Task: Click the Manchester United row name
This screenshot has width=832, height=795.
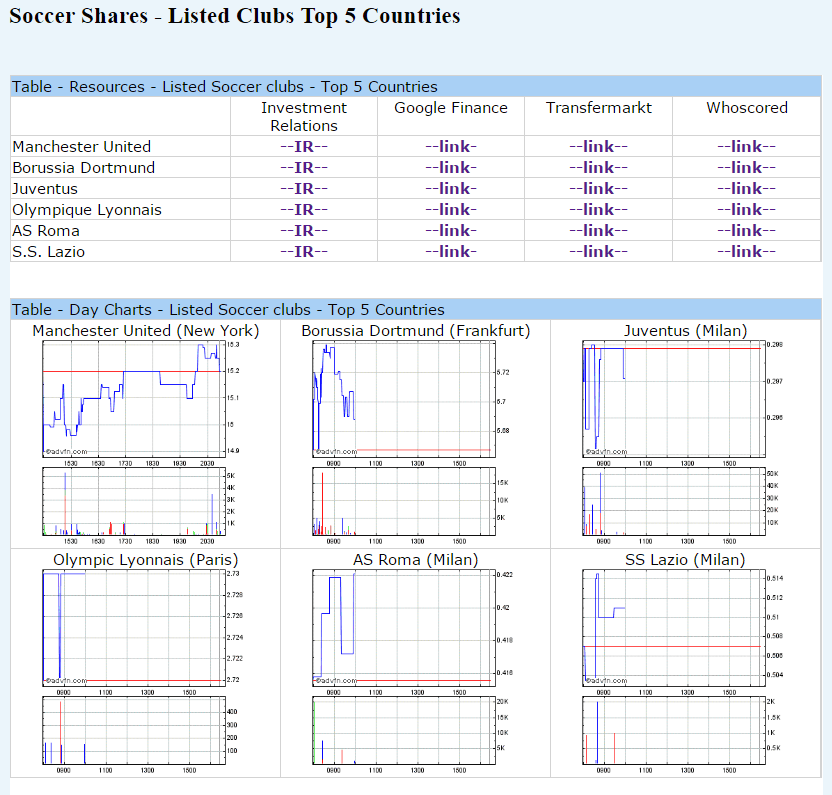Action: click(82, 146)
